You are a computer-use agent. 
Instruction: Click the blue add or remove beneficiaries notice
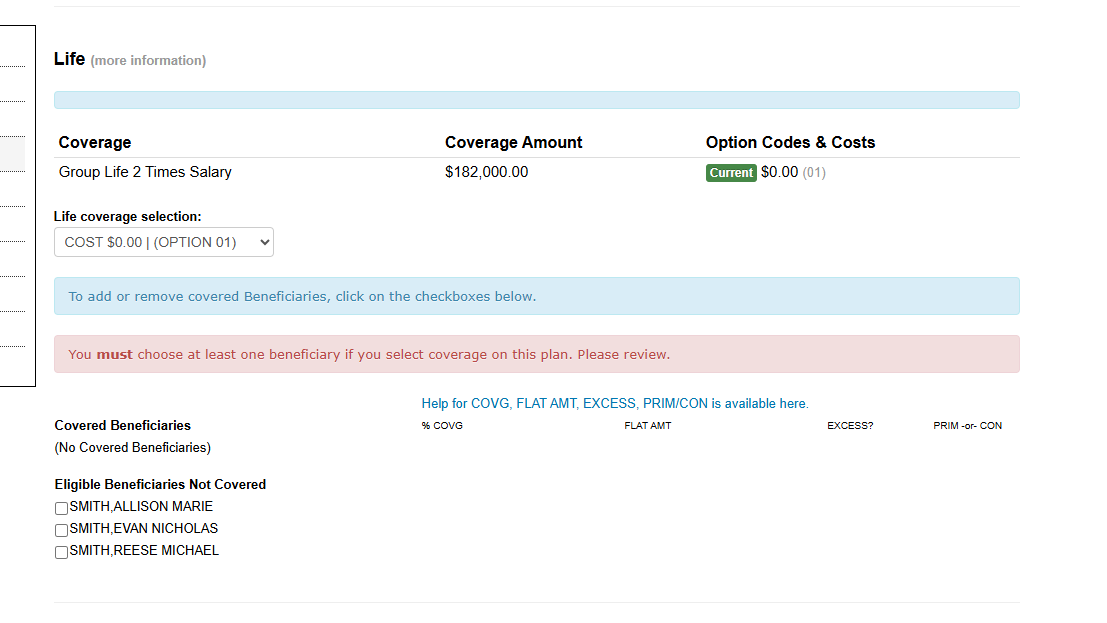(x=536, y=296)
